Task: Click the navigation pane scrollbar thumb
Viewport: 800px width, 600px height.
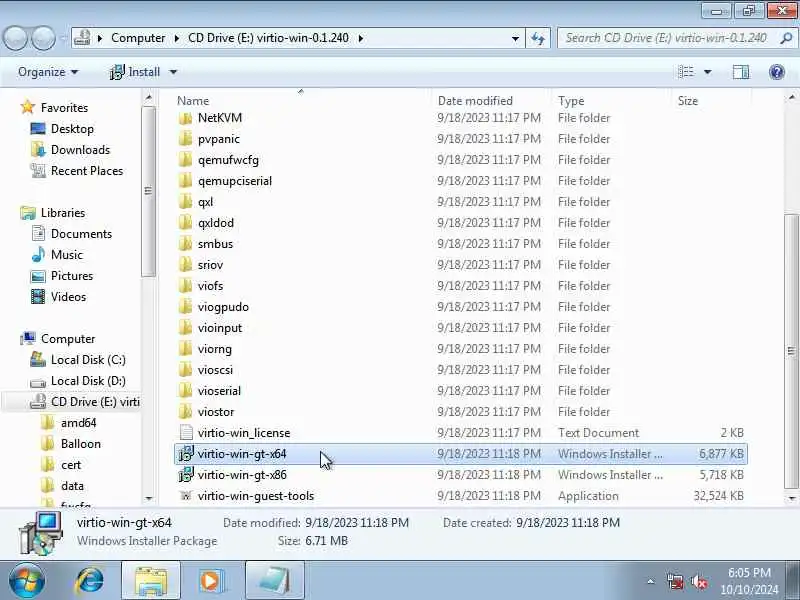Action: point(148,191)
